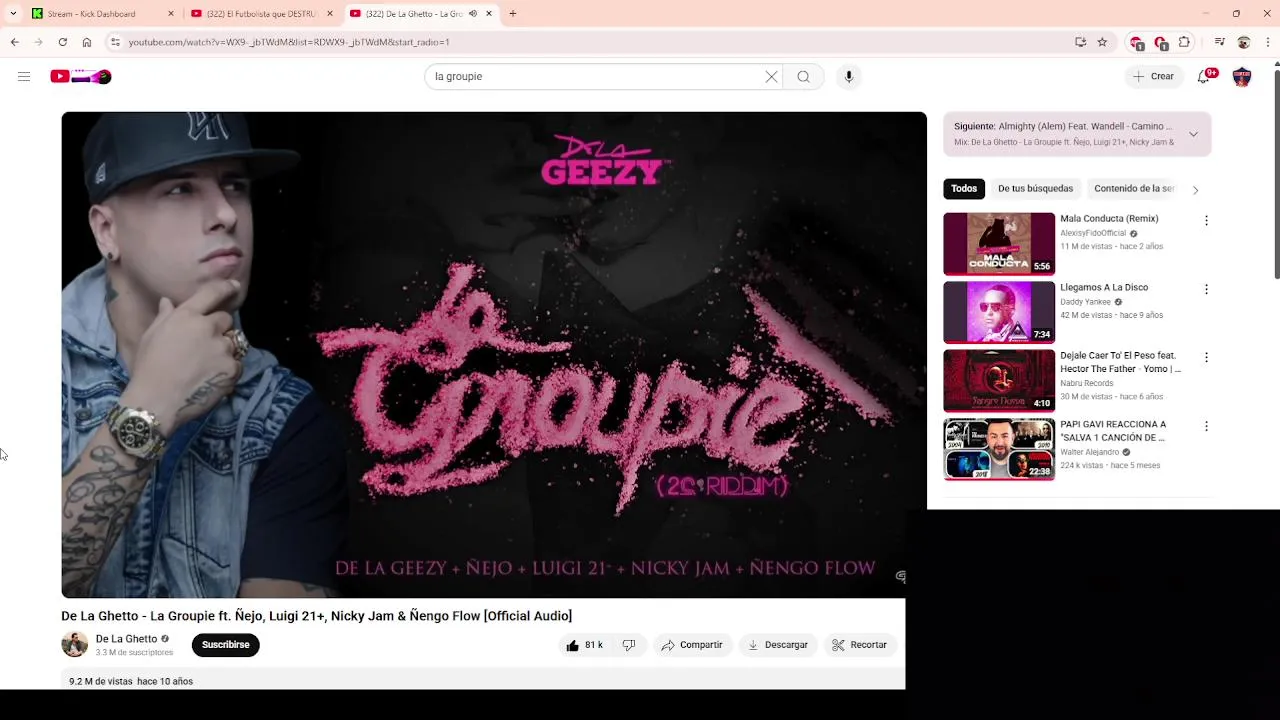Select De tus búsquedas filter chip

(x=1035, y=188)
